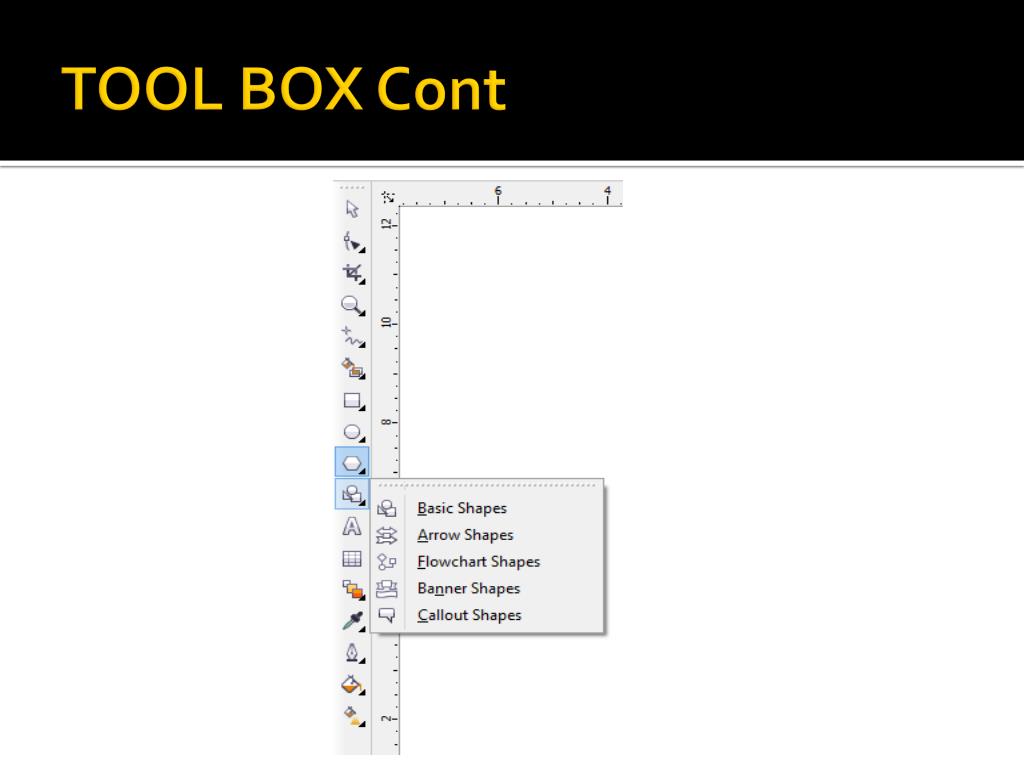Click the dotted flyout grip bar
Viewport: 1024px width, 768px height.
(x=487, y=485)
